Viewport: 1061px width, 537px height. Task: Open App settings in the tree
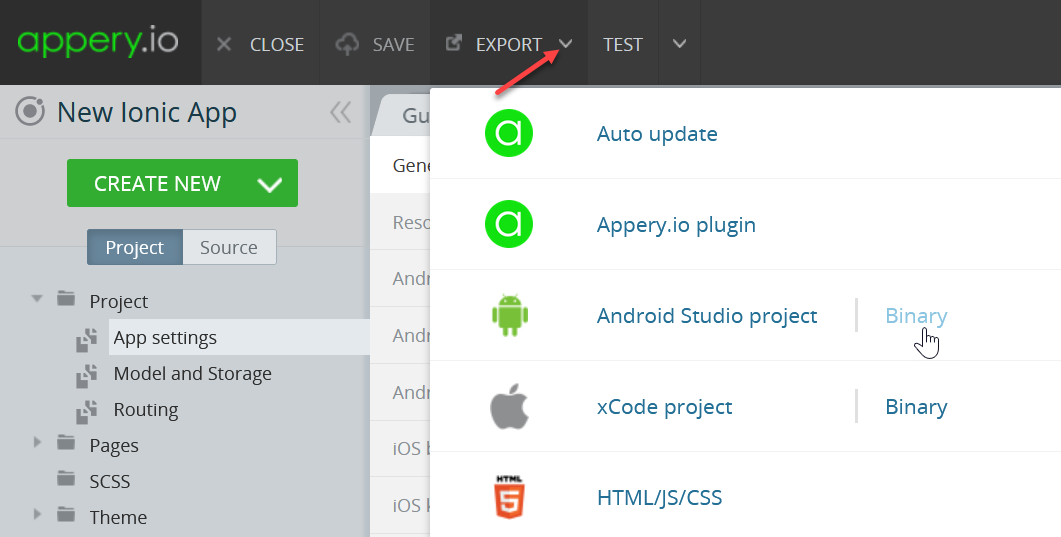pyautogui.click(x=165, y=337)
